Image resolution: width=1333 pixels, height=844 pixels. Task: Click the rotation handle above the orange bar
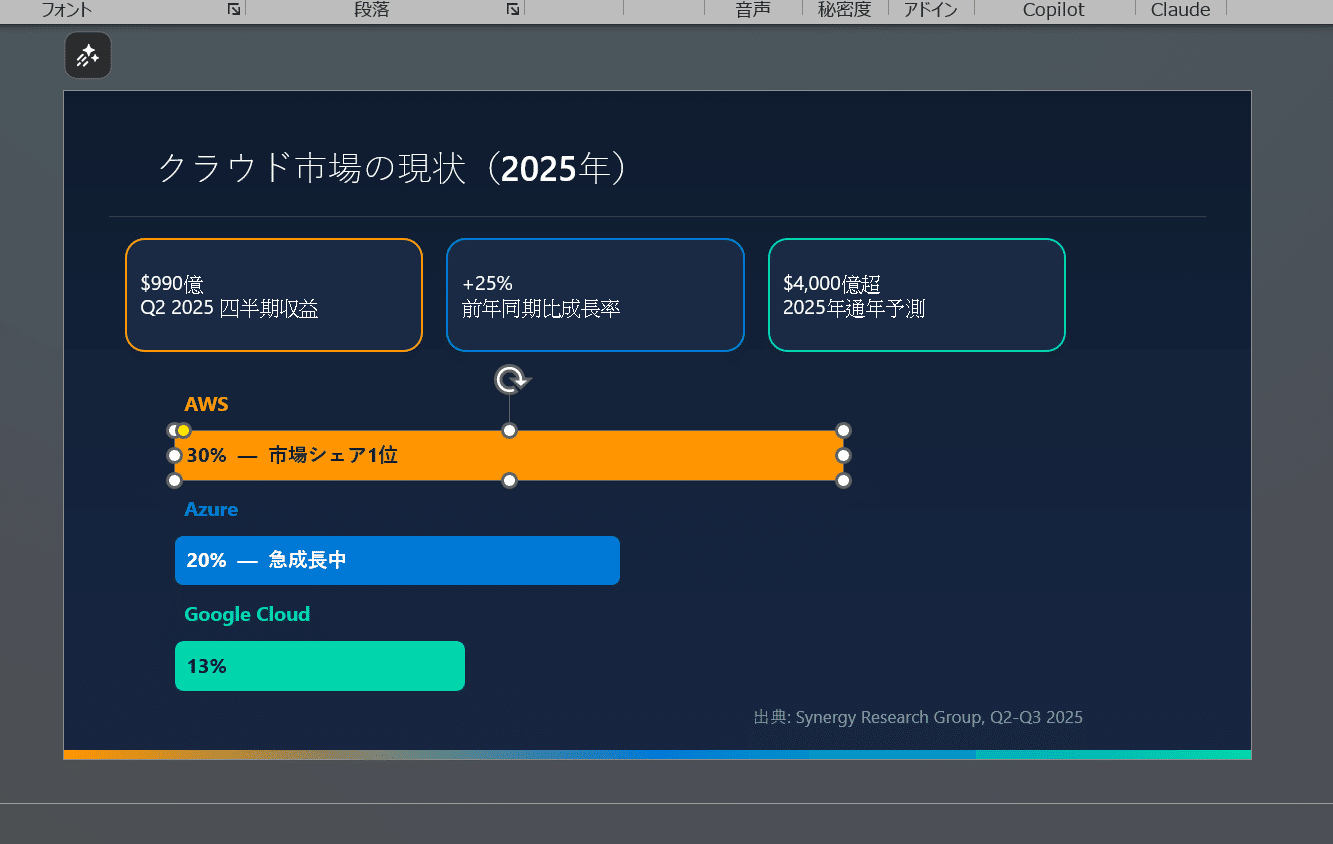510,380
